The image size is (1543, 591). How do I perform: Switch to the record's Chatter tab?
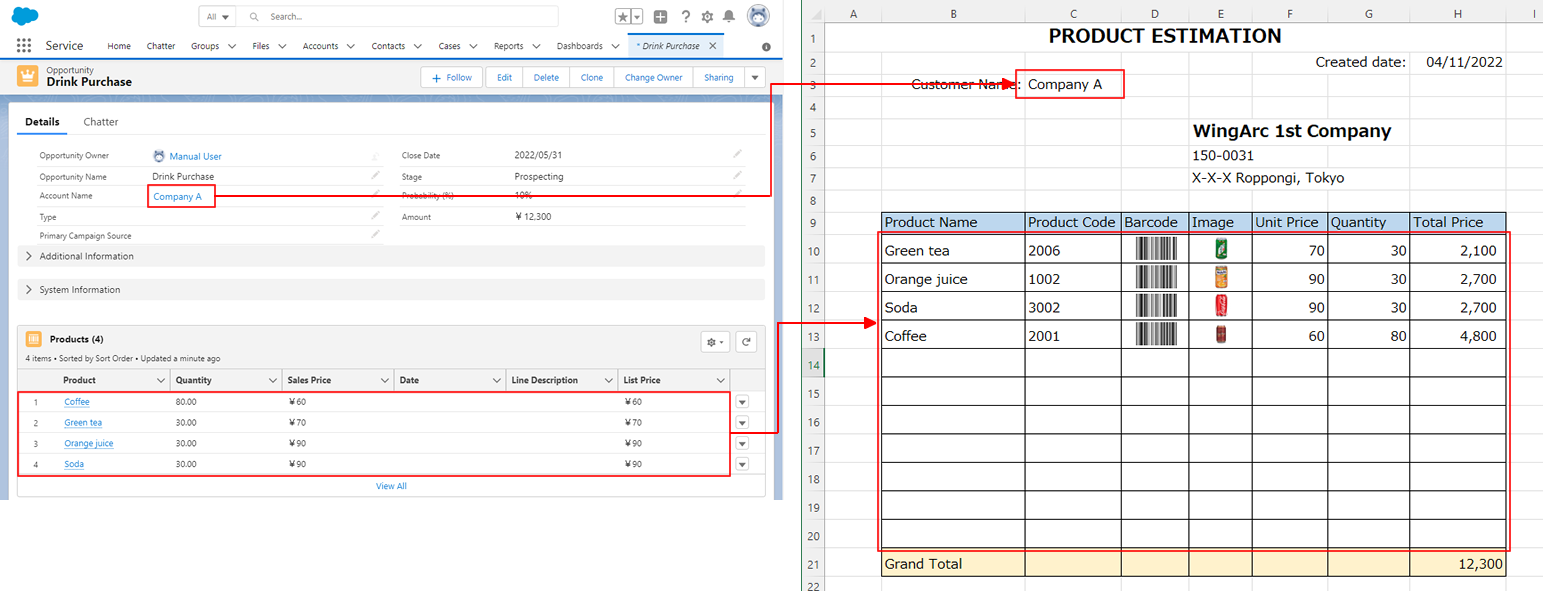[x=101, y=122]
